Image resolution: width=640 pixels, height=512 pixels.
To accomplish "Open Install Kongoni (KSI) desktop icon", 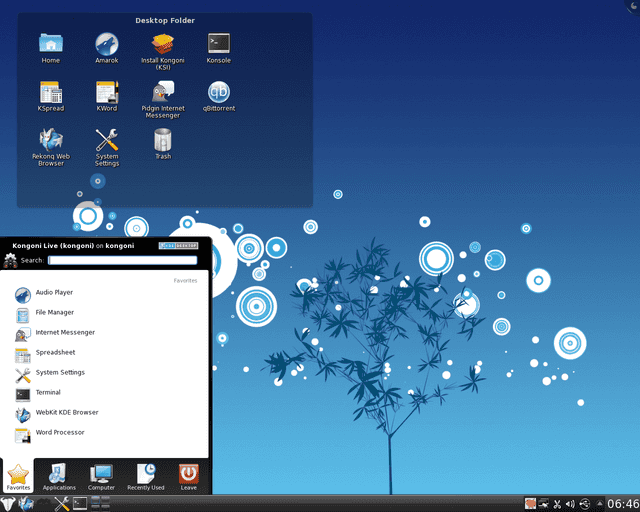I will 162,51.
